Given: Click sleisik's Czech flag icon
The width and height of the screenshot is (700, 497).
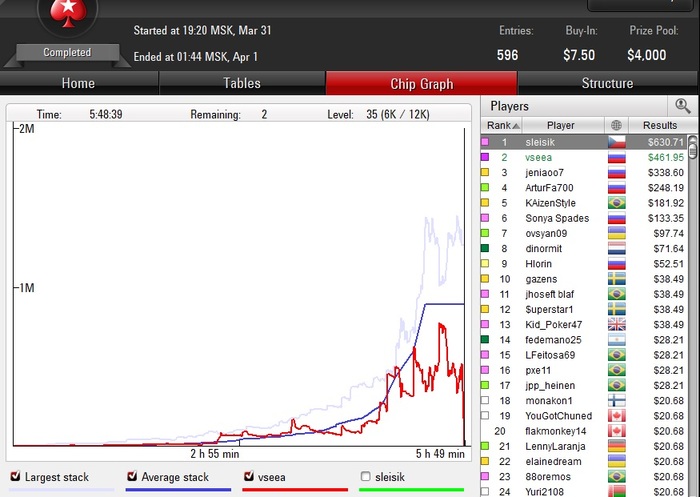Looking at the screenshot, I should coord(617,142).
